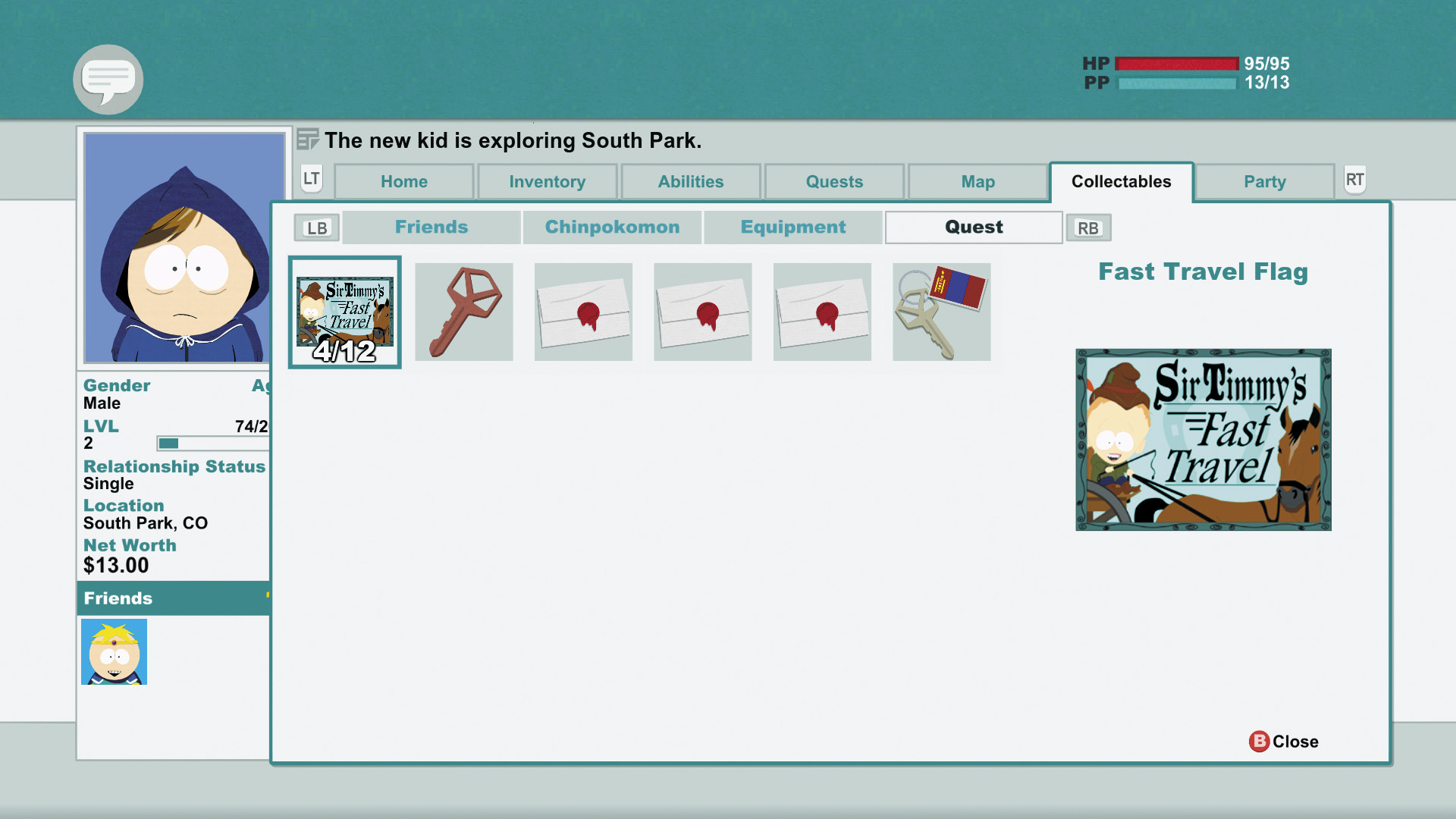Click the LB bumper button
Viewport: 1456px width, 819px height.
[x=317, y=227]
